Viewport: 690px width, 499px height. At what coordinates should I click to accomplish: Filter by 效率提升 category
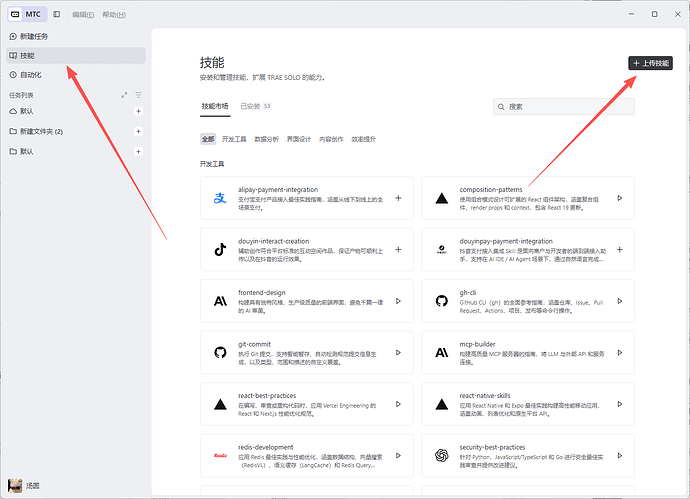363,139
